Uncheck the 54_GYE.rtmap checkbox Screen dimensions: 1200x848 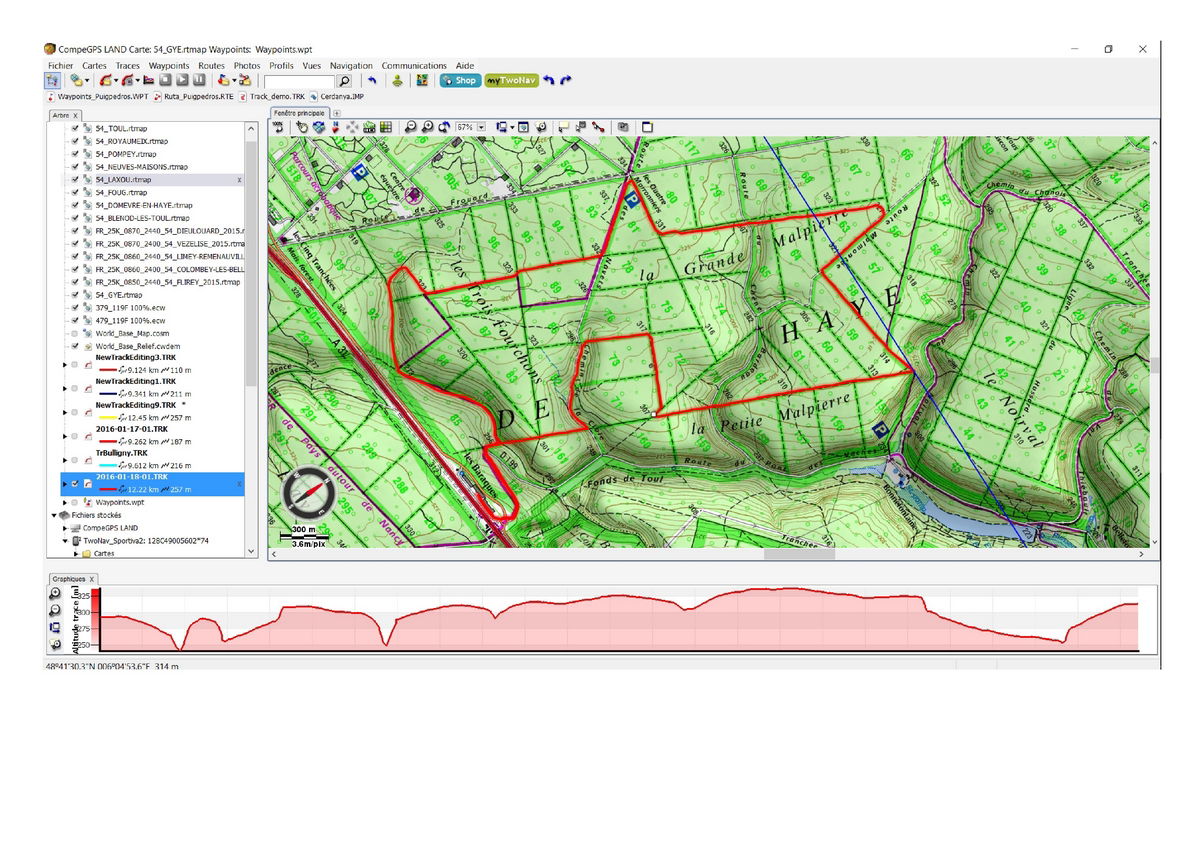[x=75, y=295]
